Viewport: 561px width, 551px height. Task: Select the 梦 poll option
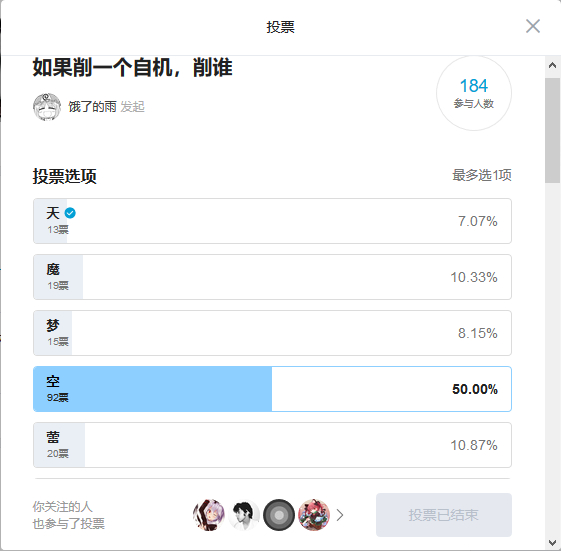(272, 333)
